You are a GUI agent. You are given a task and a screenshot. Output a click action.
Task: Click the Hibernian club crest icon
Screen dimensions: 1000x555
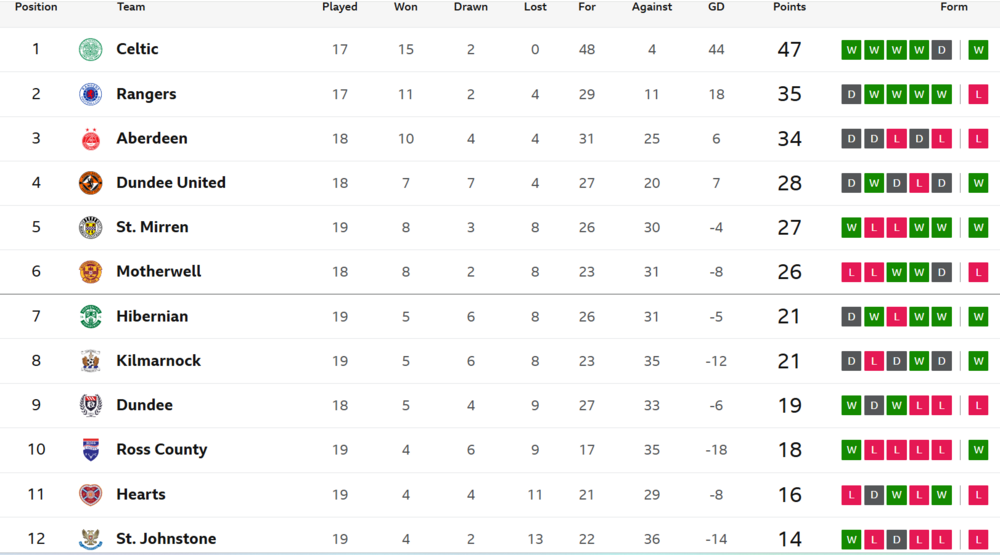(91, 316)
